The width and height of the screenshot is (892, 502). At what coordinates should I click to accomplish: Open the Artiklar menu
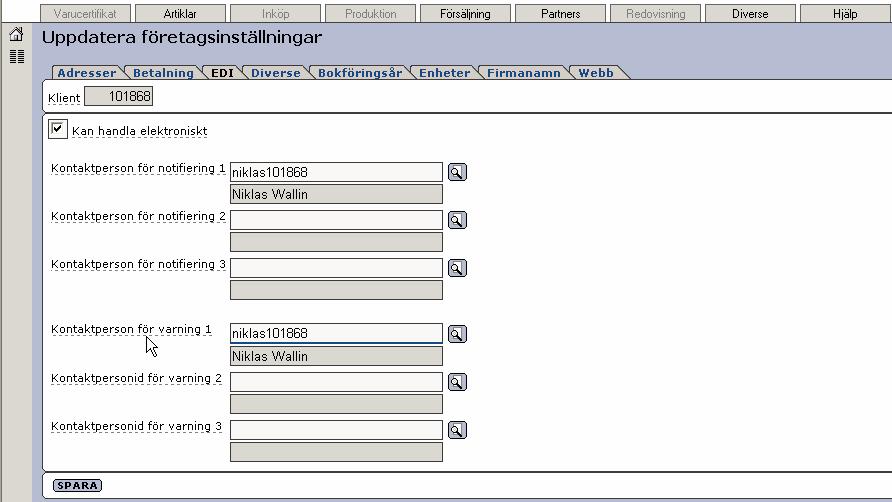click(x=180, y=14)
